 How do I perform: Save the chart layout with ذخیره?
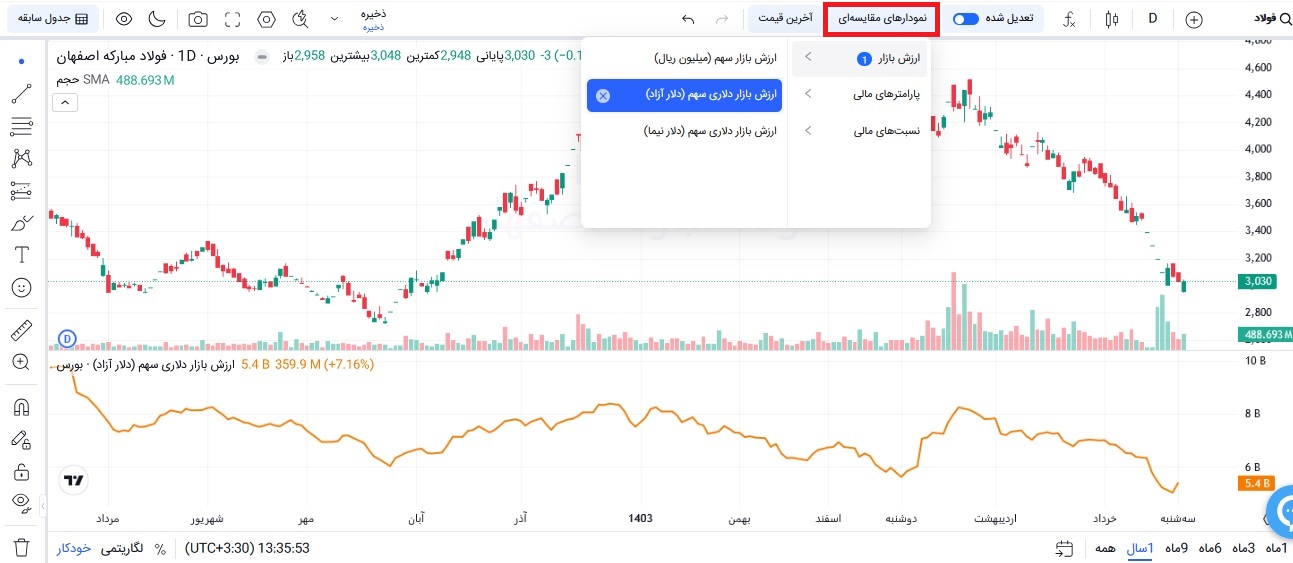pyautogui.click(x=373, y=19)
